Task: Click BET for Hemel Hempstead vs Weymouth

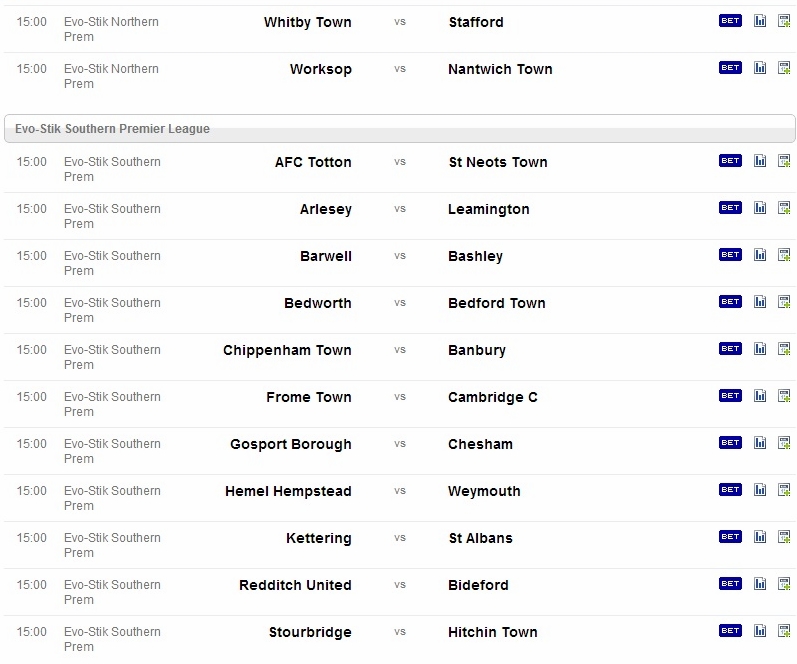Action: point(730,490)
